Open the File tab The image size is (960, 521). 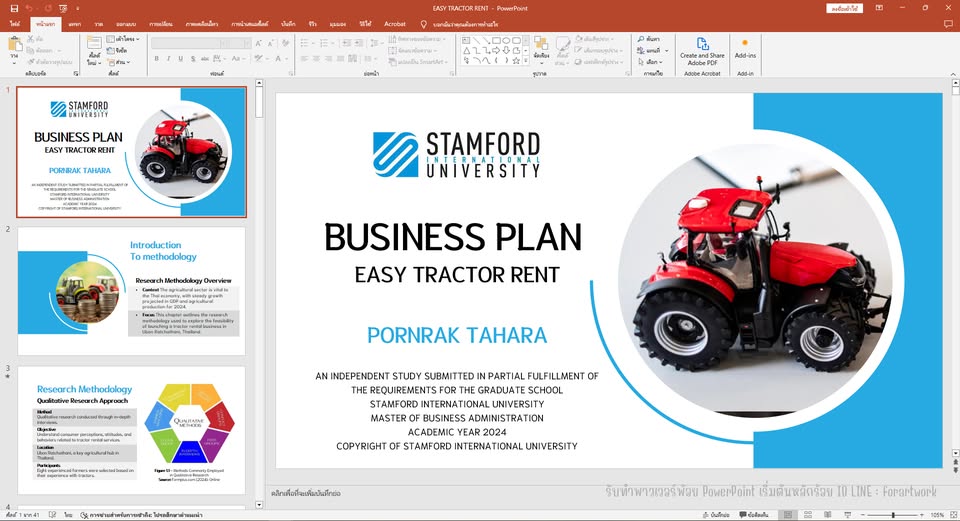tap(15, 24)
